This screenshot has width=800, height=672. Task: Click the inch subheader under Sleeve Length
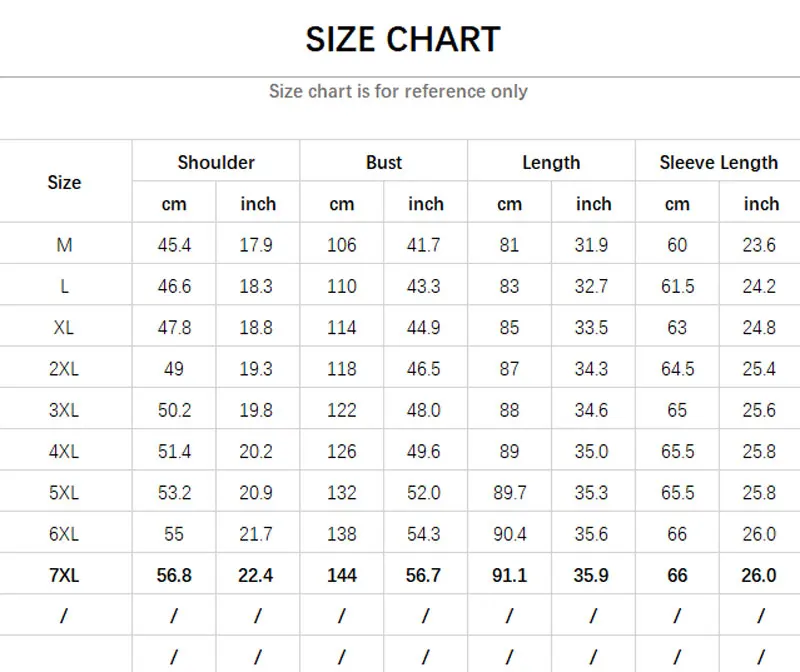tap(761, 204)
